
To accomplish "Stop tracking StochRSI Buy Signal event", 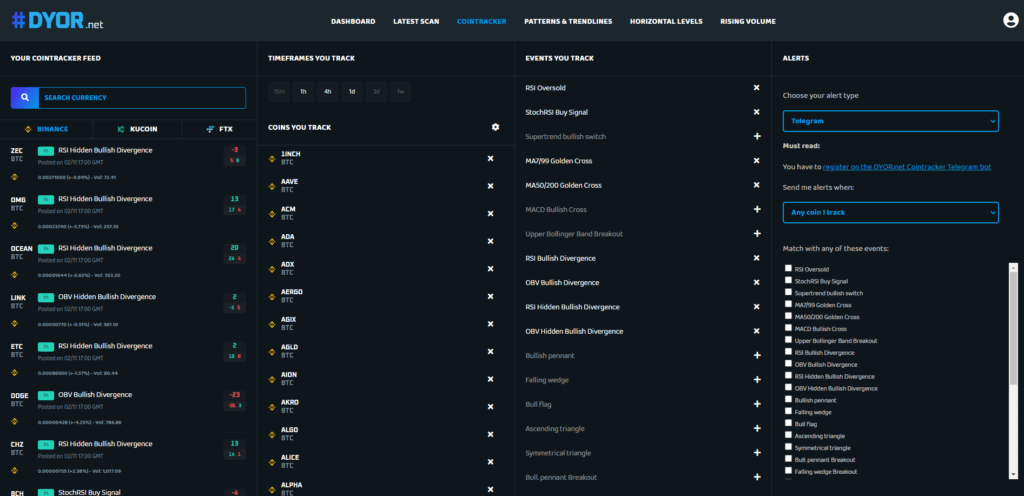I will click(x=757, y=112).
